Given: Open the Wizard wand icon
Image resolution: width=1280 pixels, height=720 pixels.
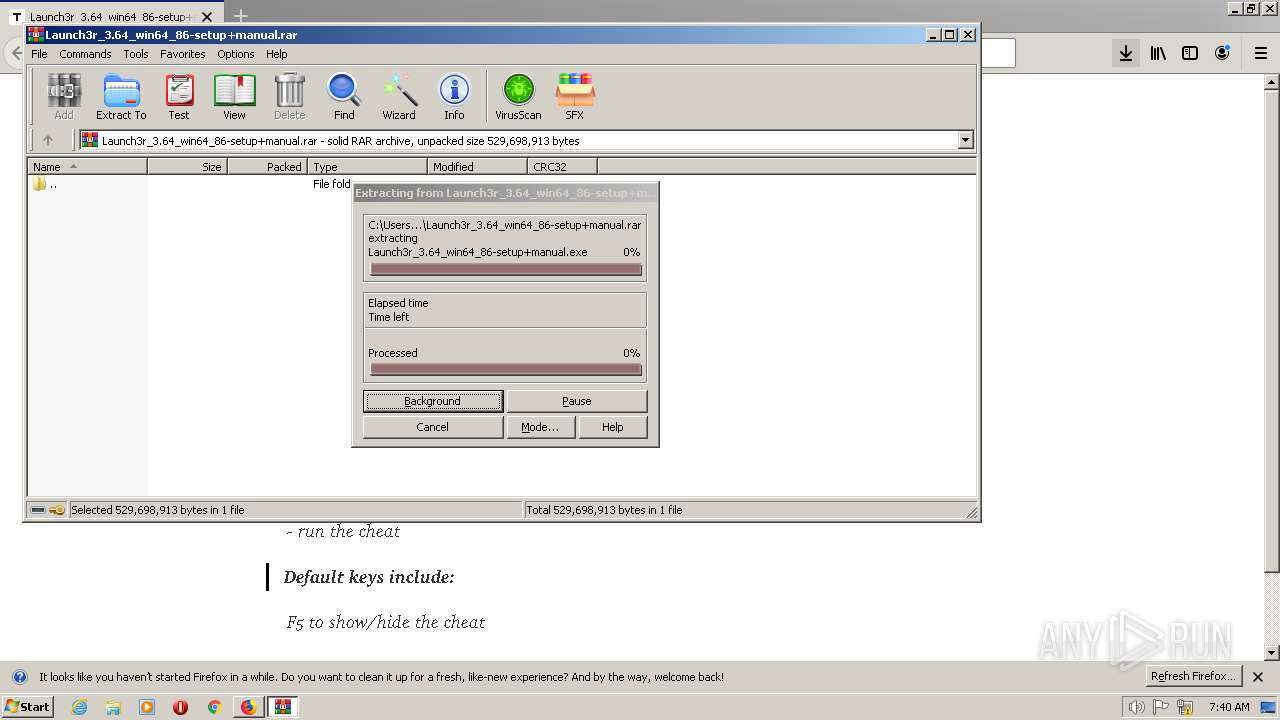Looking at the screenshot, I should pos(399,97).
